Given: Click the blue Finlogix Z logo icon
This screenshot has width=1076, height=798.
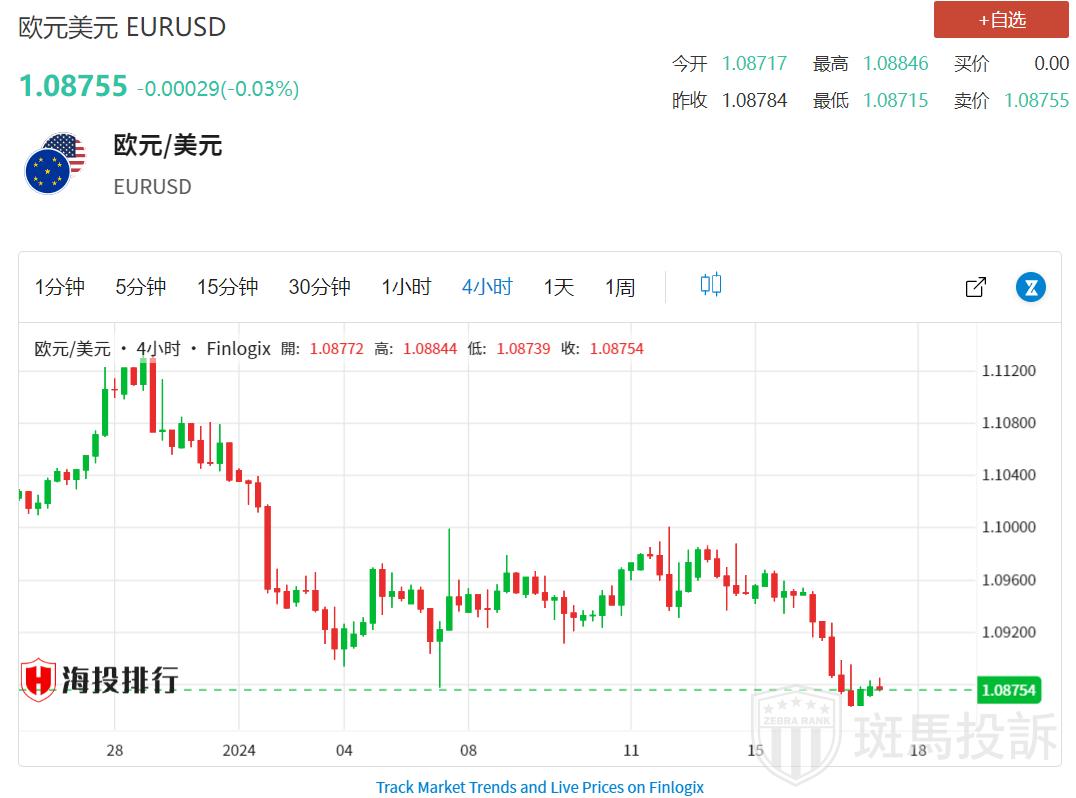Looking at the screenshot, I should coord(1030,288).
